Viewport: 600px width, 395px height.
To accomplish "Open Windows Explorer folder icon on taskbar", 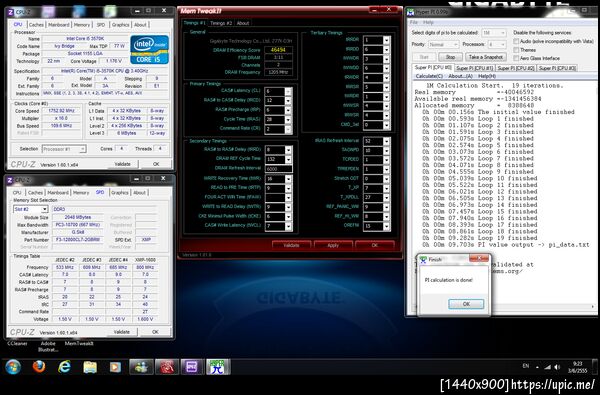I will [90, 367].
